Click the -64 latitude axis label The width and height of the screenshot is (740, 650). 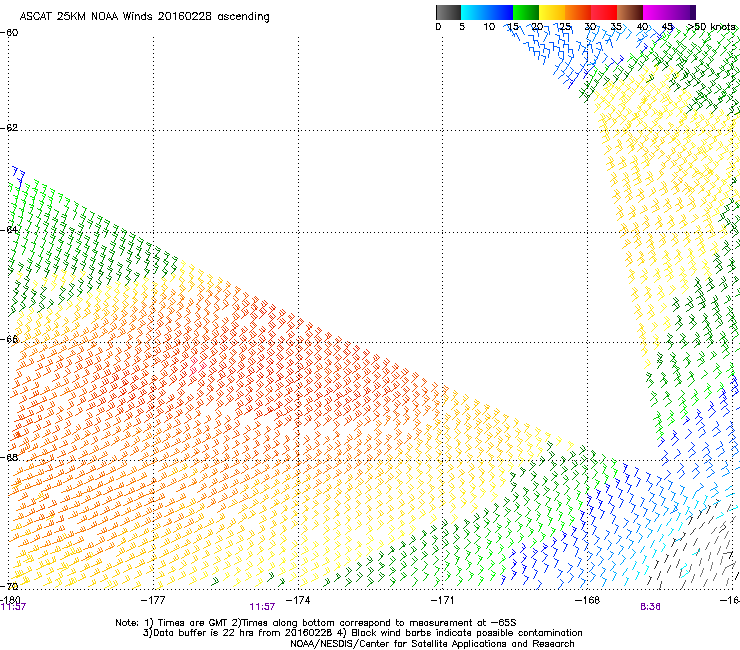(9, 230)
